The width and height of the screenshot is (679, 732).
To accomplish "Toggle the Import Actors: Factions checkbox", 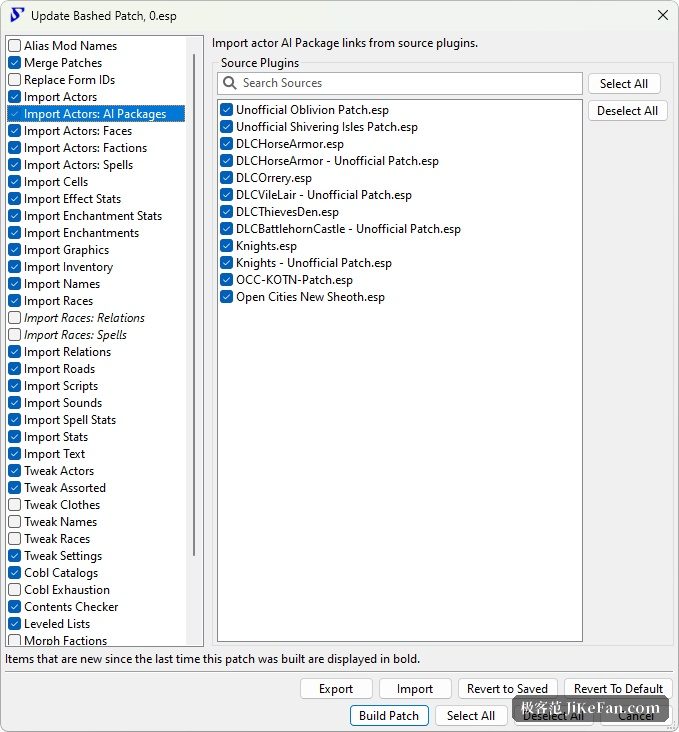I will coord(15,148).
